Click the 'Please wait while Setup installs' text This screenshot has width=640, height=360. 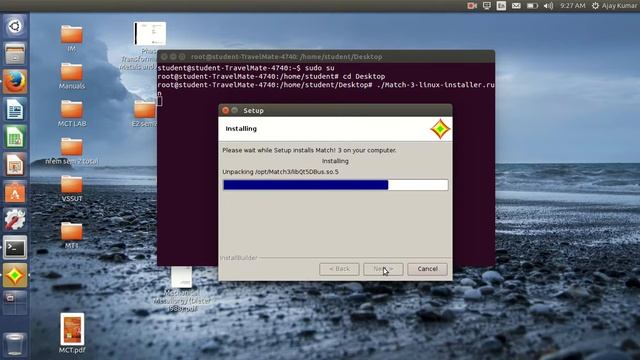coord(309,150)
